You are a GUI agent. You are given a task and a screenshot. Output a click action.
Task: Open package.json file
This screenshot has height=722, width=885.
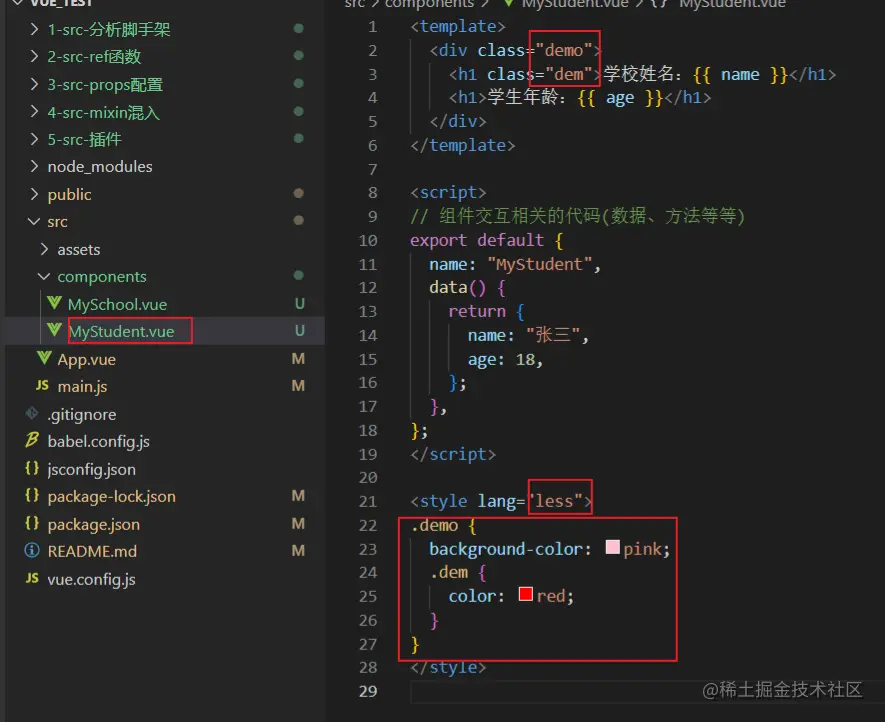pyautogui.click(x=94, y=524)
